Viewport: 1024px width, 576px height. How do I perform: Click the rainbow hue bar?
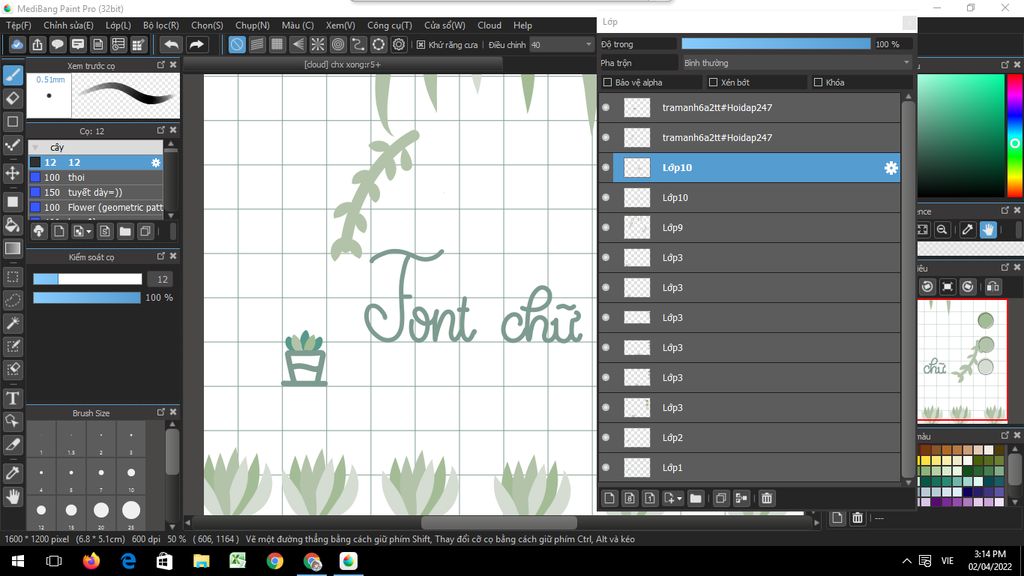point(1015,135)
